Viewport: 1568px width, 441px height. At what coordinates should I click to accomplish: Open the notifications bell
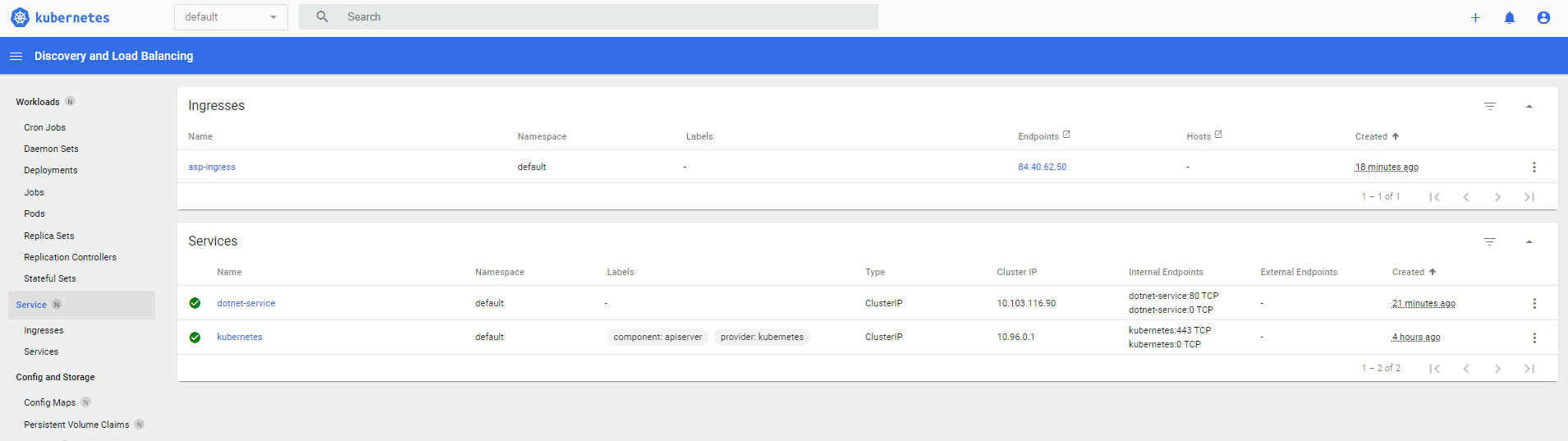coord(1509,17)
